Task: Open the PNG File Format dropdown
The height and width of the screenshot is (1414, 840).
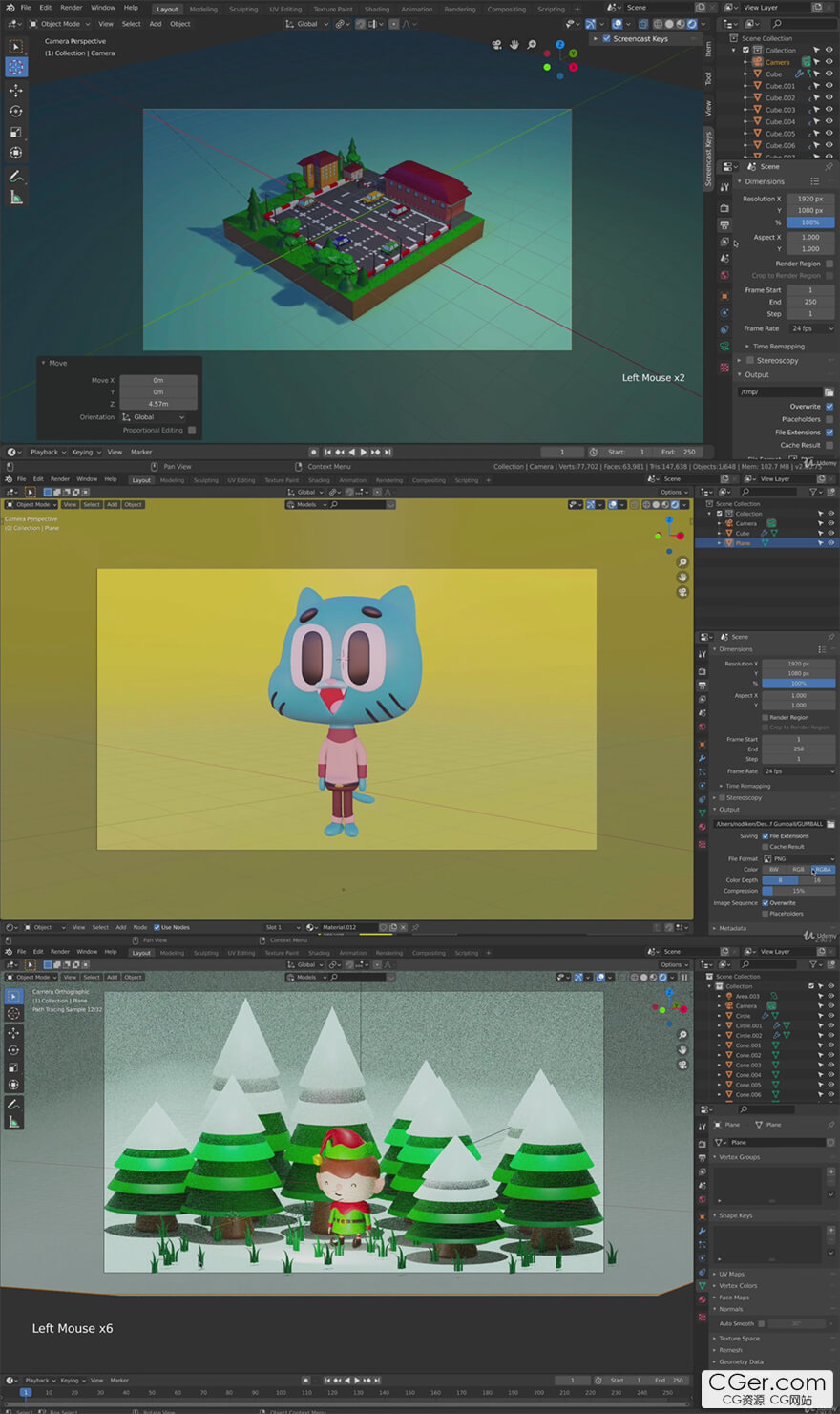Action: click(x=799, y=858)
